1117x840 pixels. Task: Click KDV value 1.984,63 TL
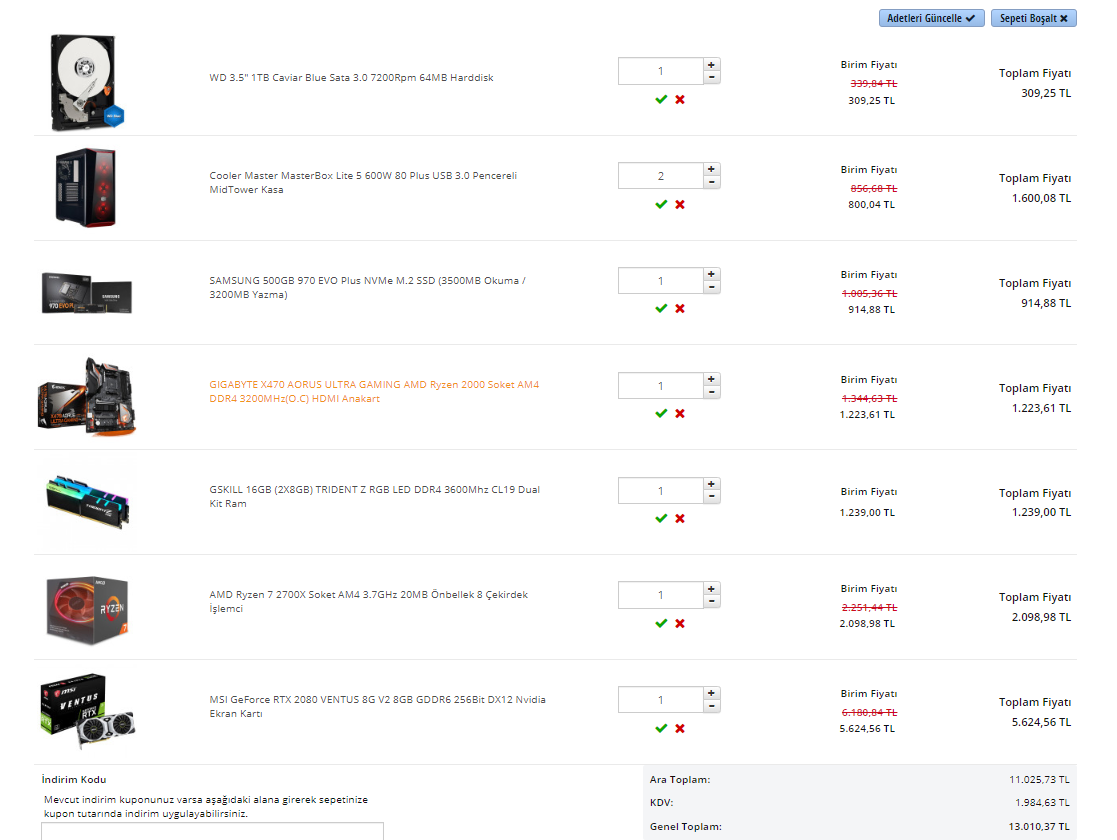coord(1042,802)
